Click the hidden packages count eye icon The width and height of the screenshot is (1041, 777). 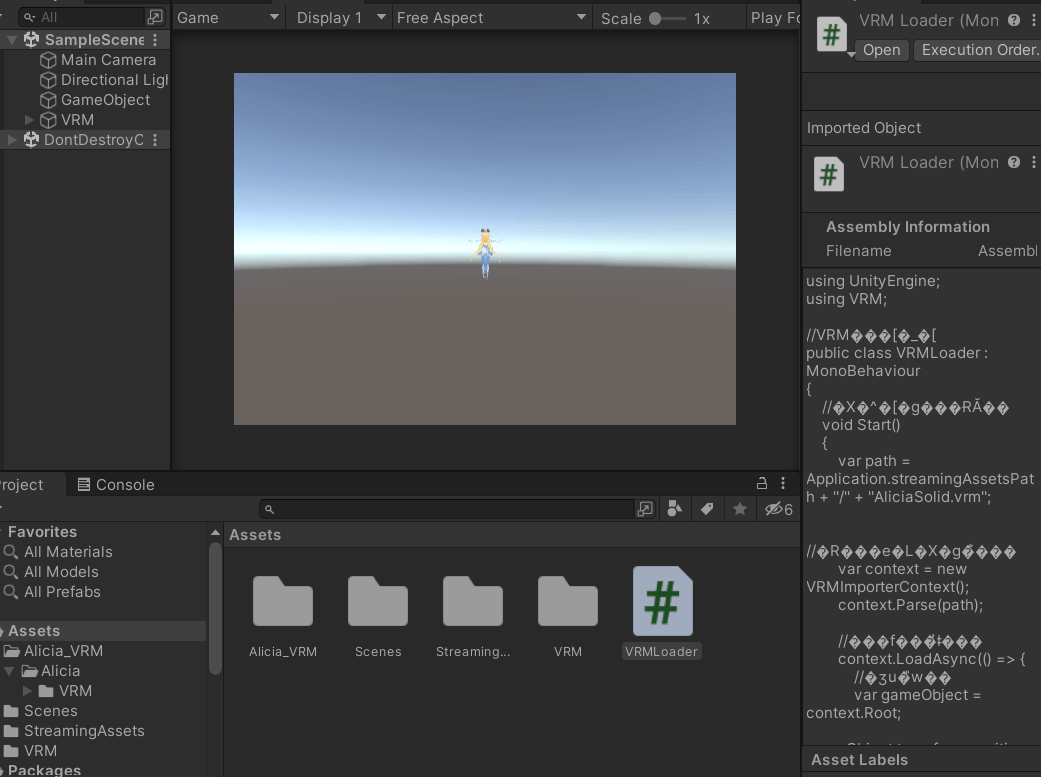click(776, 509)
